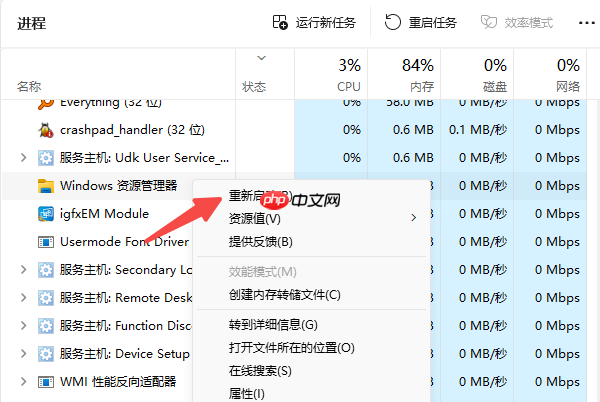Expand the 服务主机: Secondary Logon row
This screenshot has height=402, width=600.
(x=23, y=269)
